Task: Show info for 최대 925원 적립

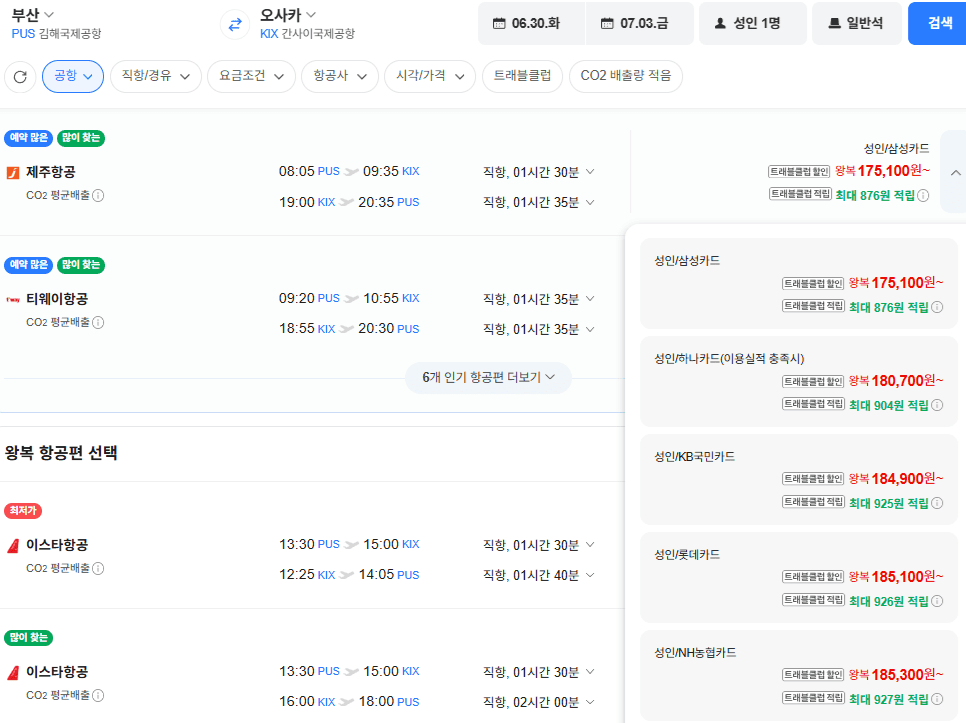Action: (x=937, y=503)
